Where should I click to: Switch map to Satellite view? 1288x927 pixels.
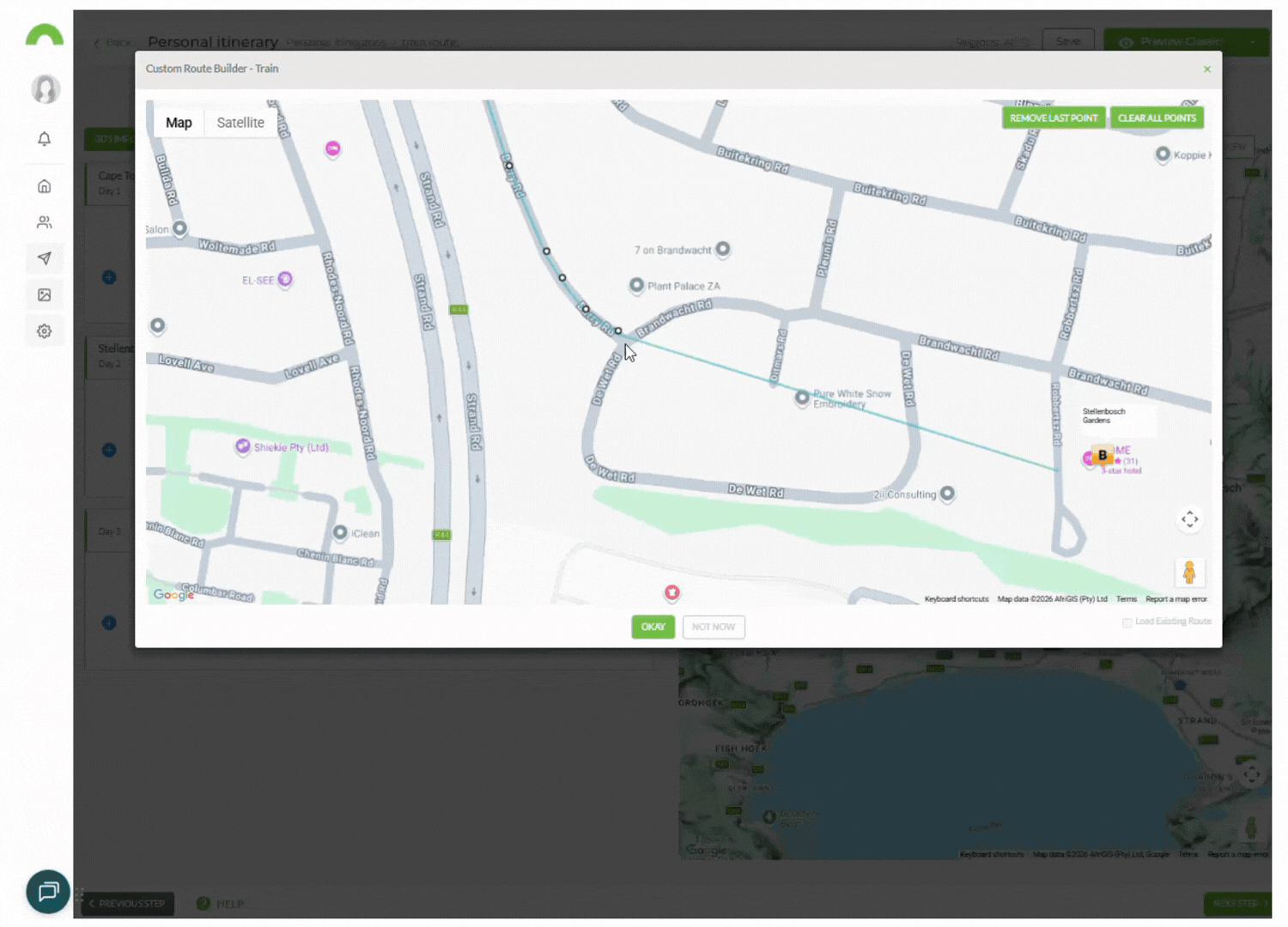click(x=240, y=123)
